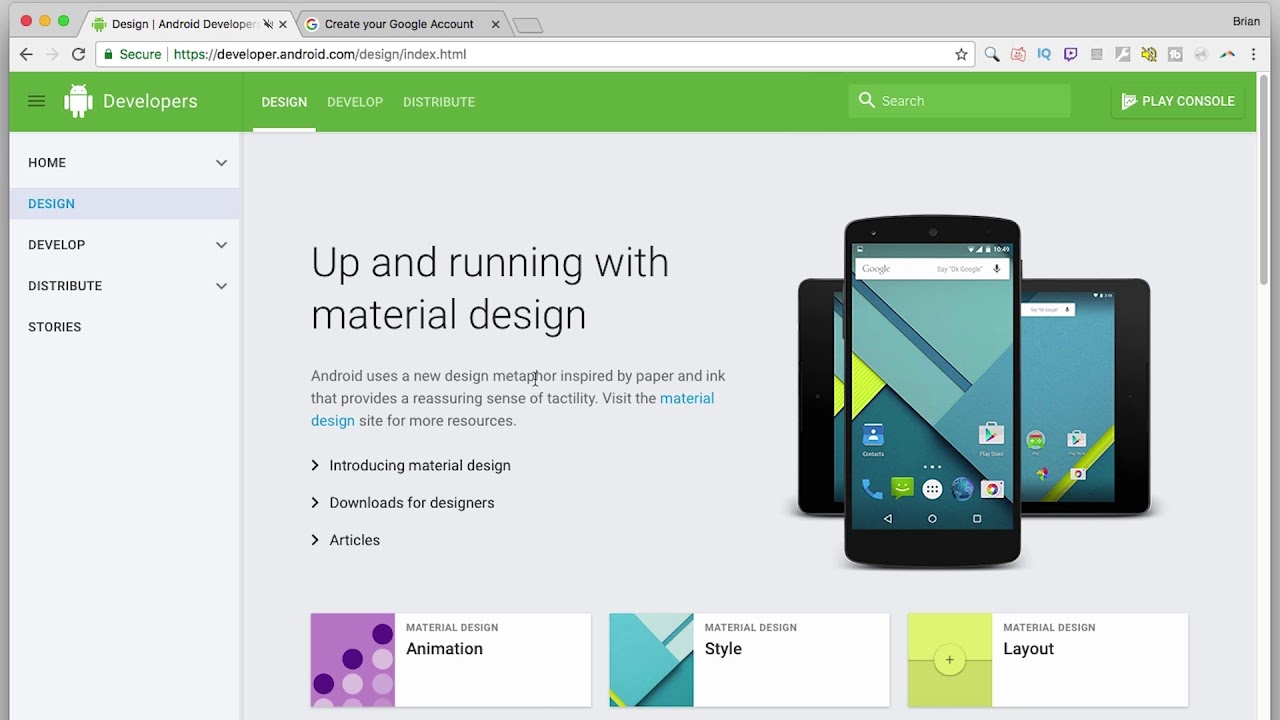
Task: Expand the DEVELOP sidebar section
Action: point(221,245)
